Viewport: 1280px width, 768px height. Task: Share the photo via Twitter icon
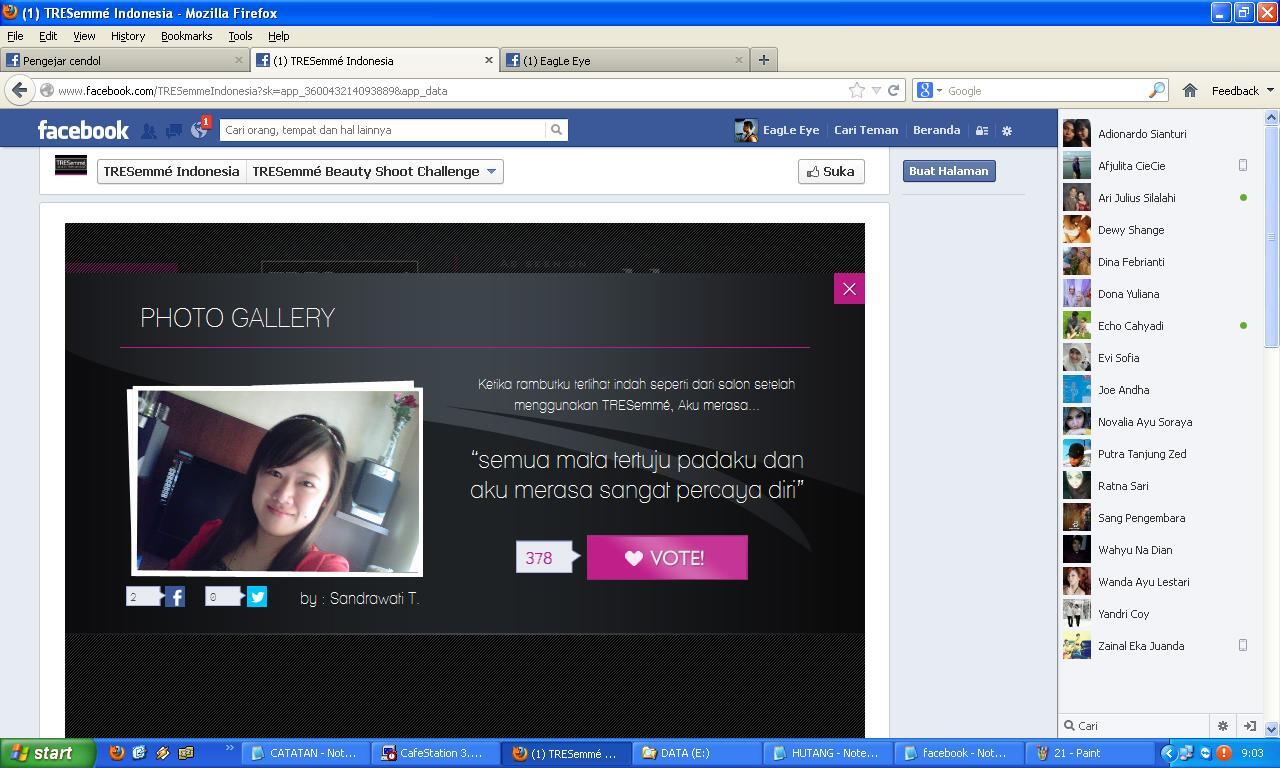(257, 597)
